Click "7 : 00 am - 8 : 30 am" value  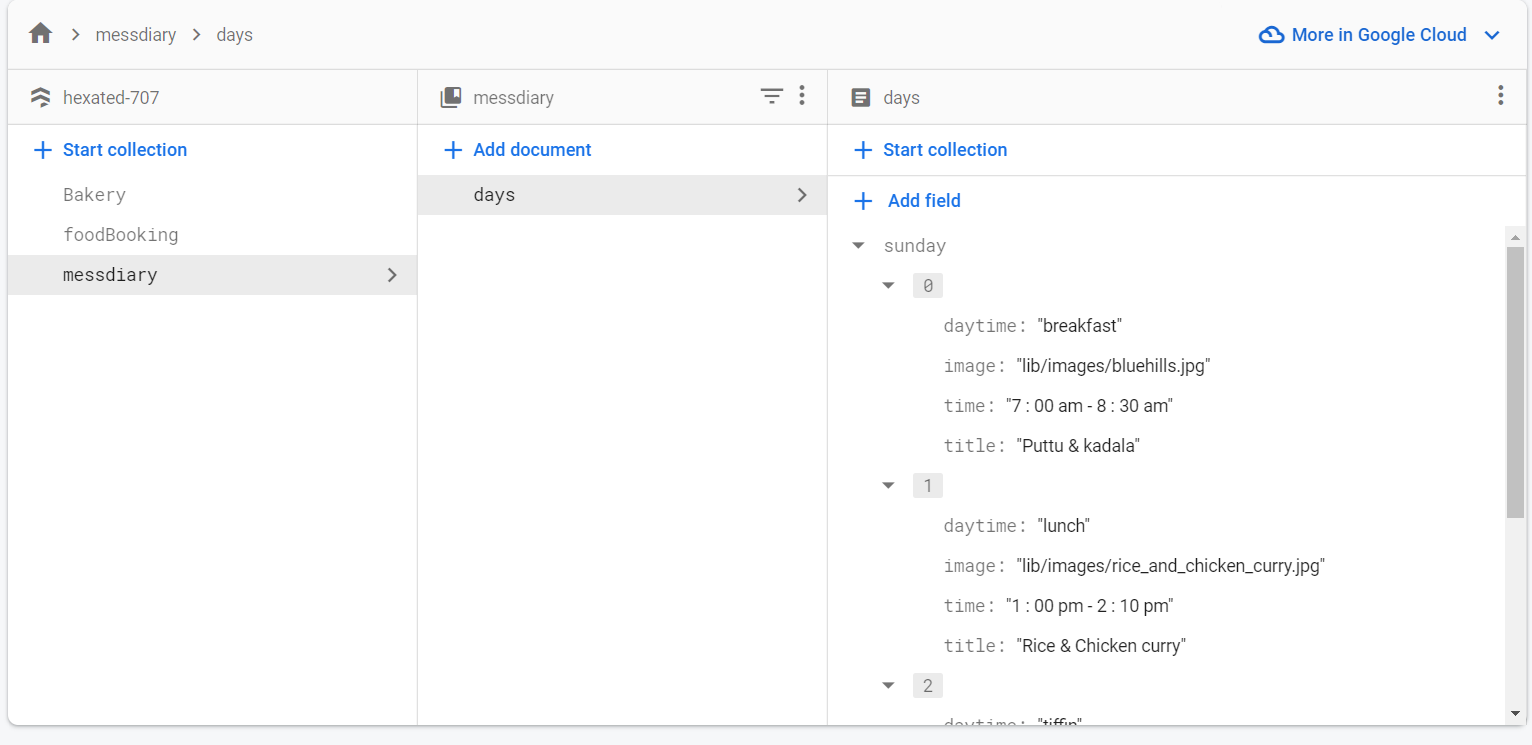(1089, 406)
